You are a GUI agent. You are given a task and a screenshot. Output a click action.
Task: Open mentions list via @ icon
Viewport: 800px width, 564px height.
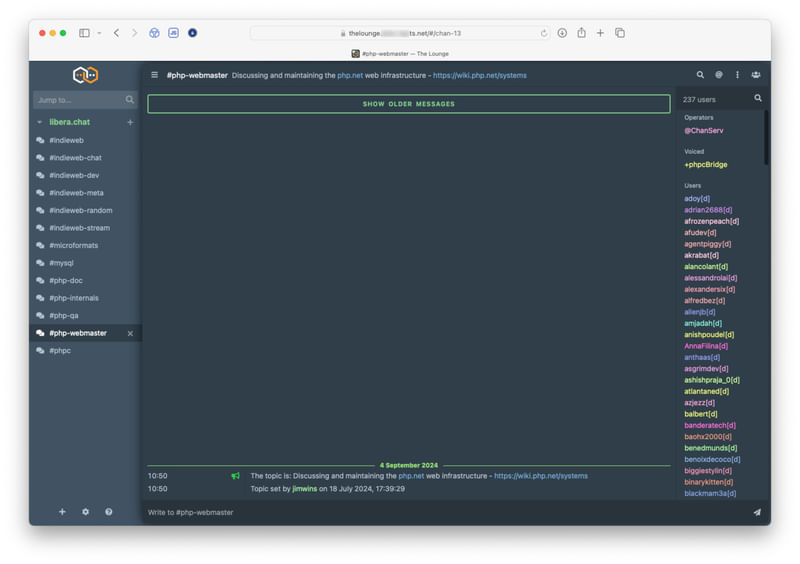[719, 75]
